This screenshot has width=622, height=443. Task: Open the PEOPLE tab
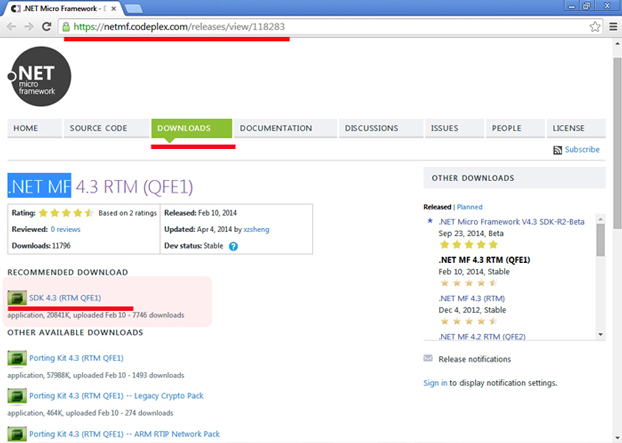(x=515, y=128)
